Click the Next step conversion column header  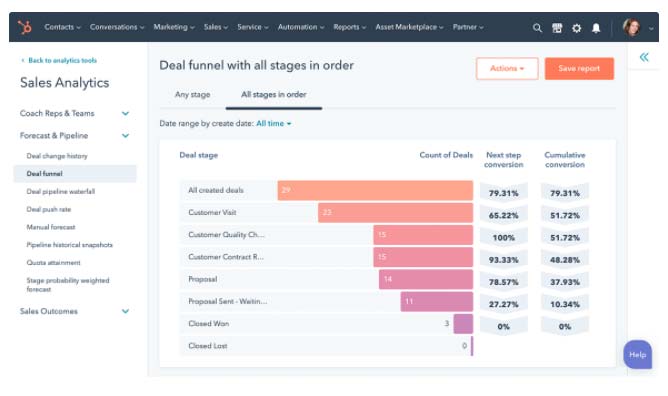[504, 160]
